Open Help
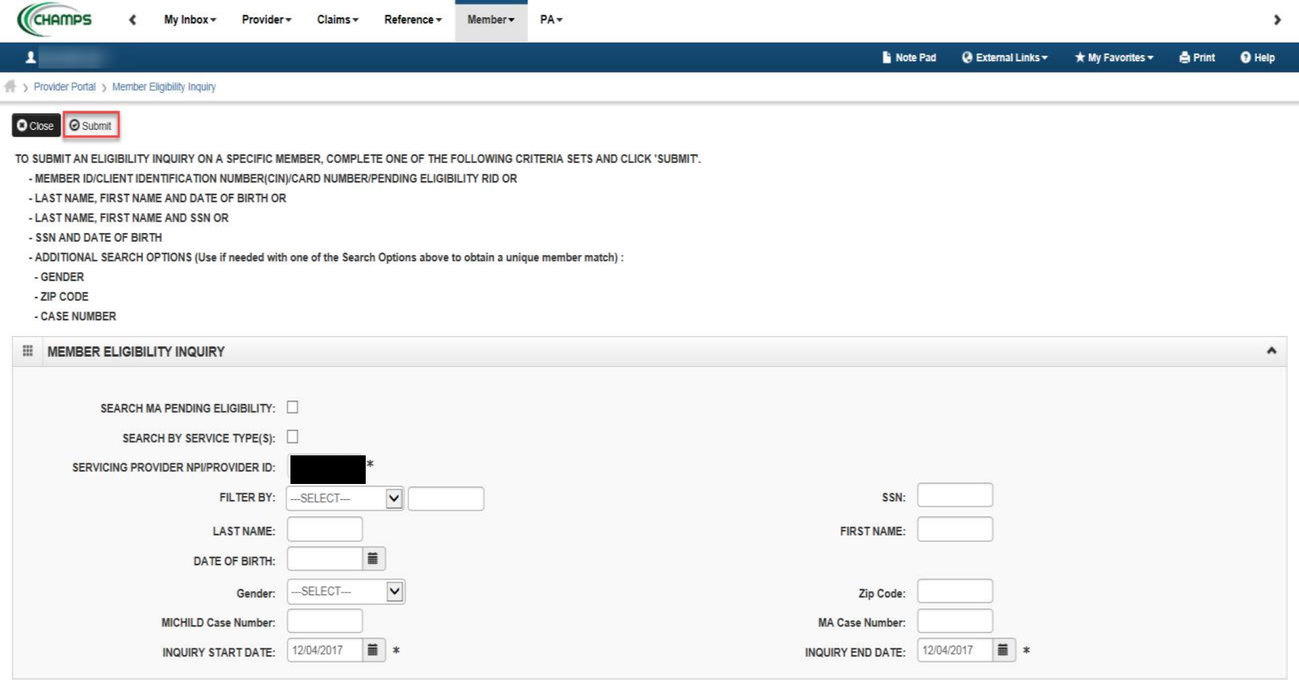1299x689 pixels. click(1257, 58)
